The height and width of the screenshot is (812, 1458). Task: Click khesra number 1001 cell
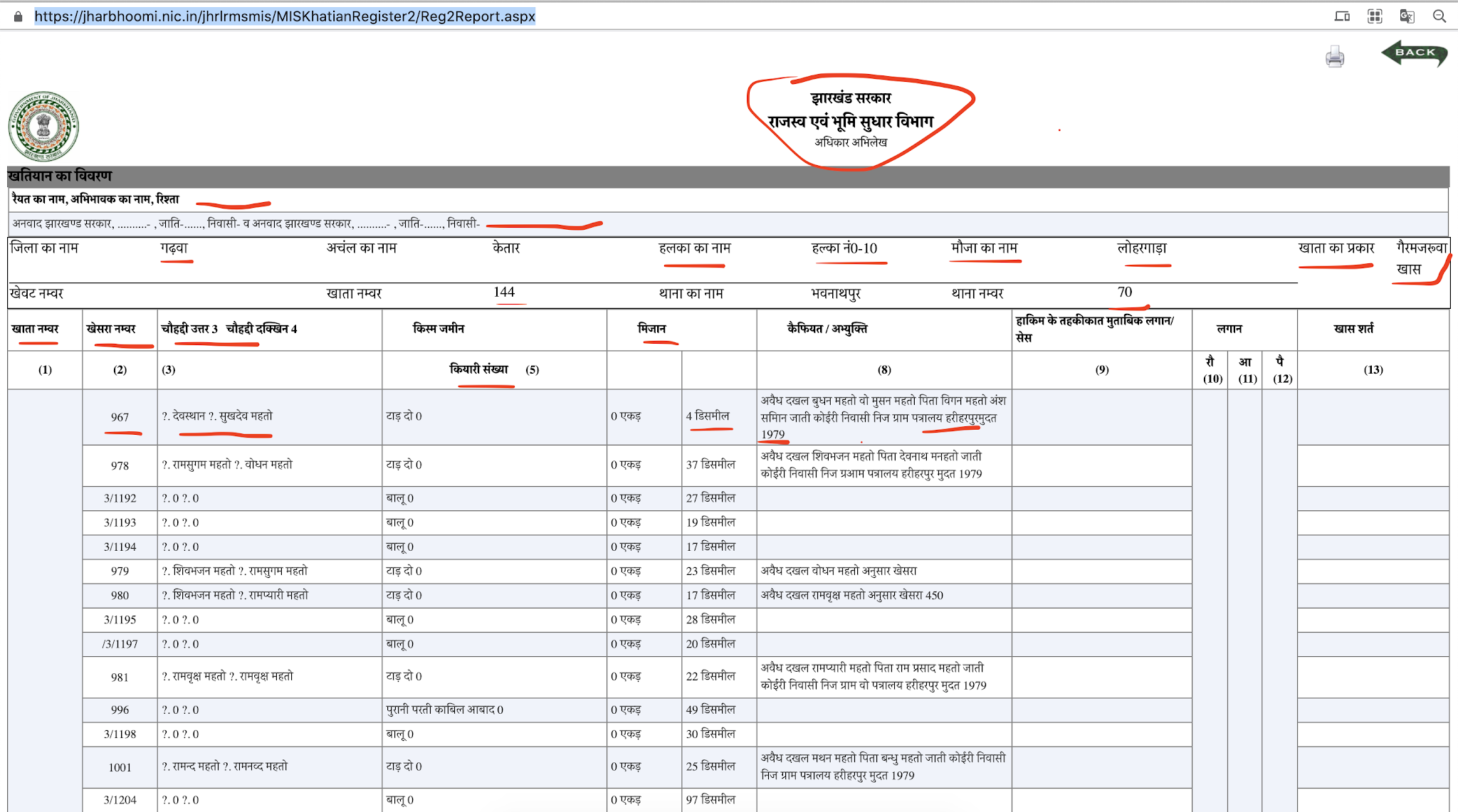[120, 767]
